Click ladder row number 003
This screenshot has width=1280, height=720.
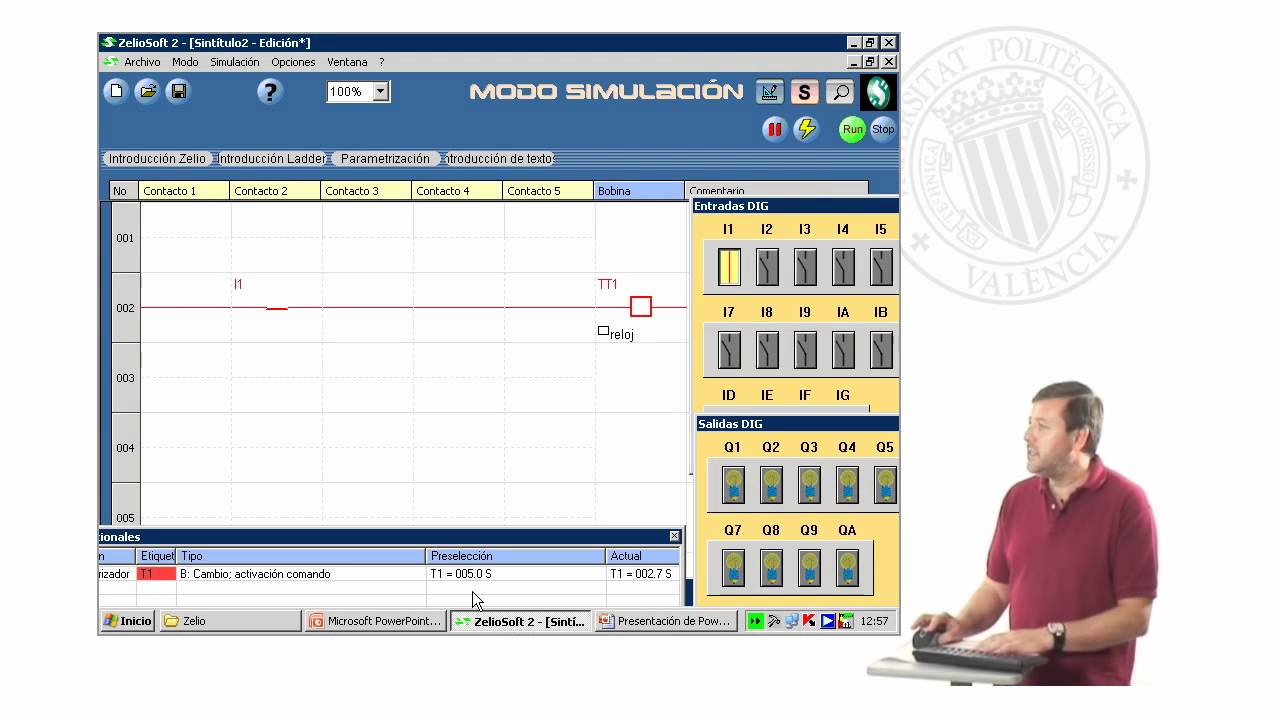(125, 378)
